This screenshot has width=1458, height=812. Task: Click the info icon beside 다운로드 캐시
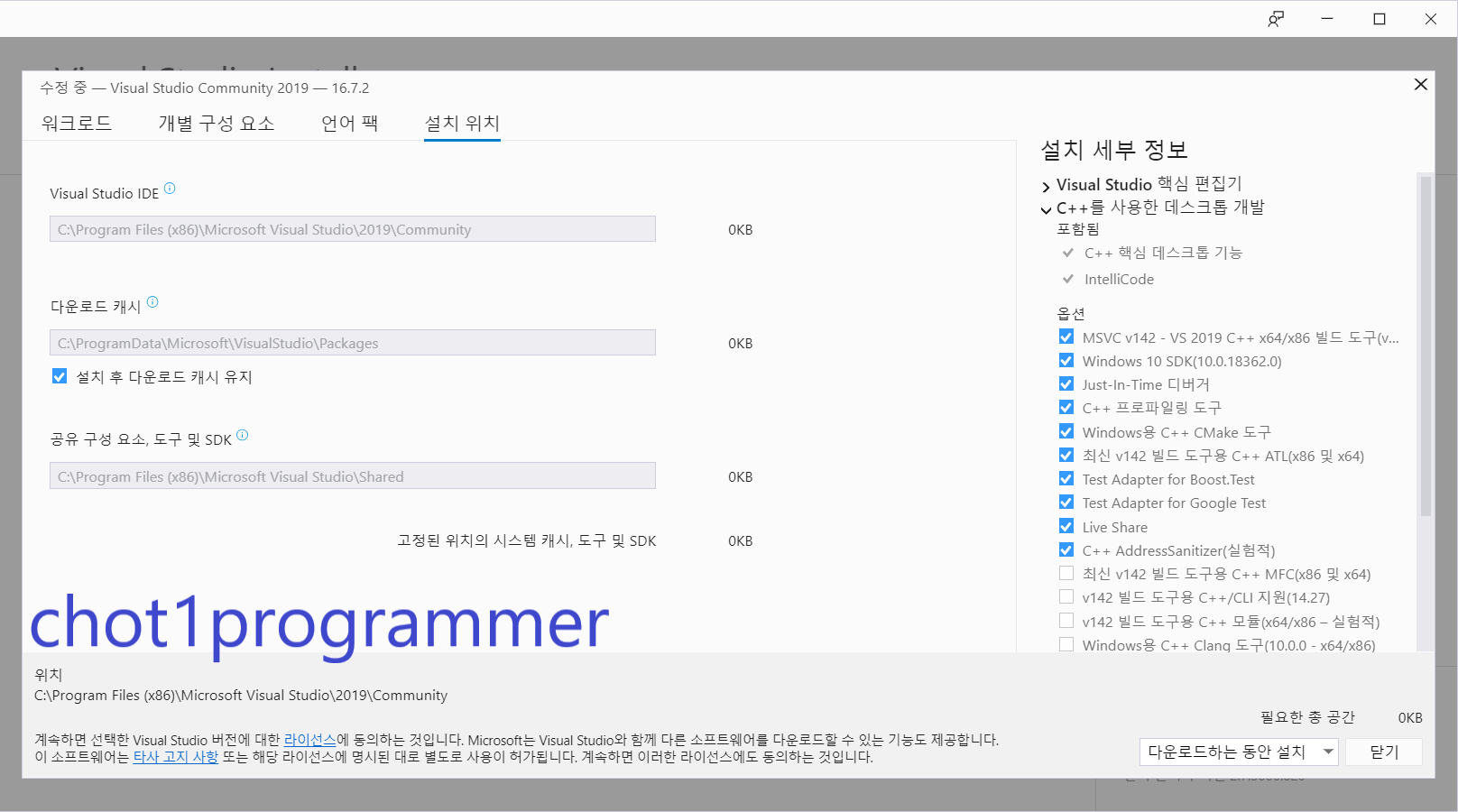pos(153,300)
